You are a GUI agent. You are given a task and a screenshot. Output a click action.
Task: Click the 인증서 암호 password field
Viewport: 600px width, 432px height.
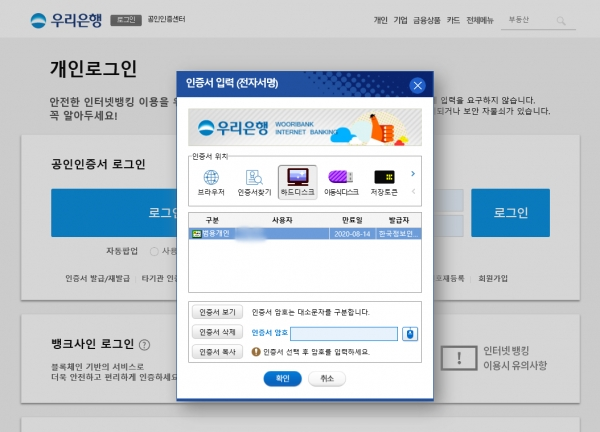coord(344,334)
